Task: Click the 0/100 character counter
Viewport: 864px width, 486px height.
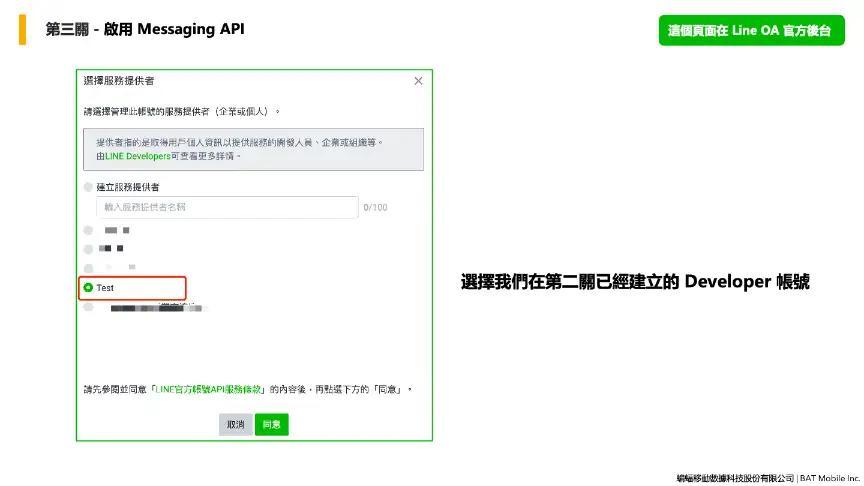Action: [x=375, y=207]
